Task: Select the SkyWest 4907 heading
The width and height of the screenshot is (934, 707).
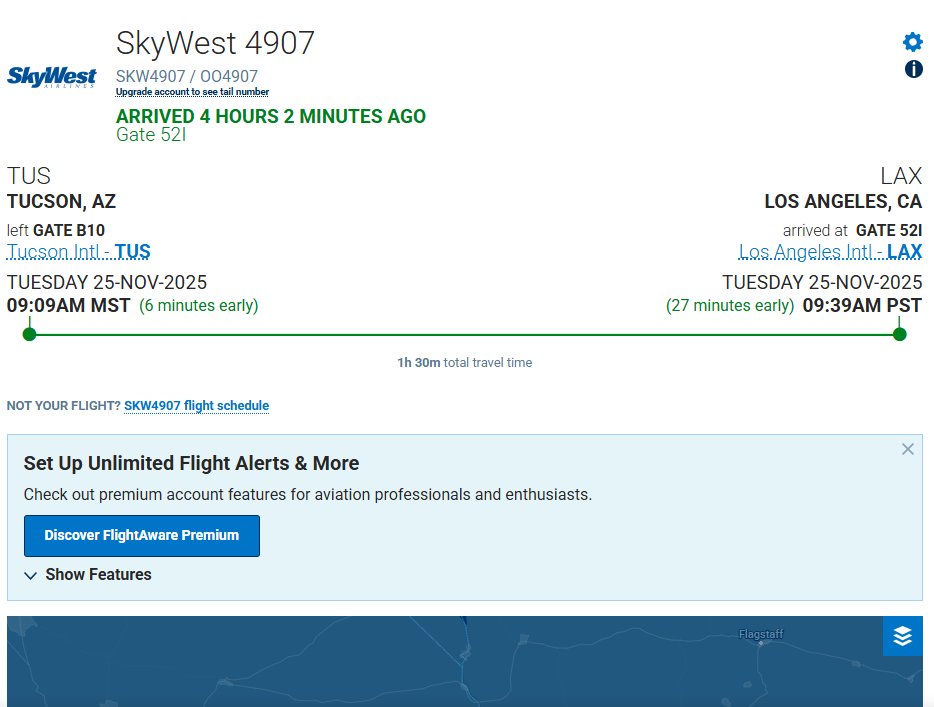Action: tap(215, 43)
